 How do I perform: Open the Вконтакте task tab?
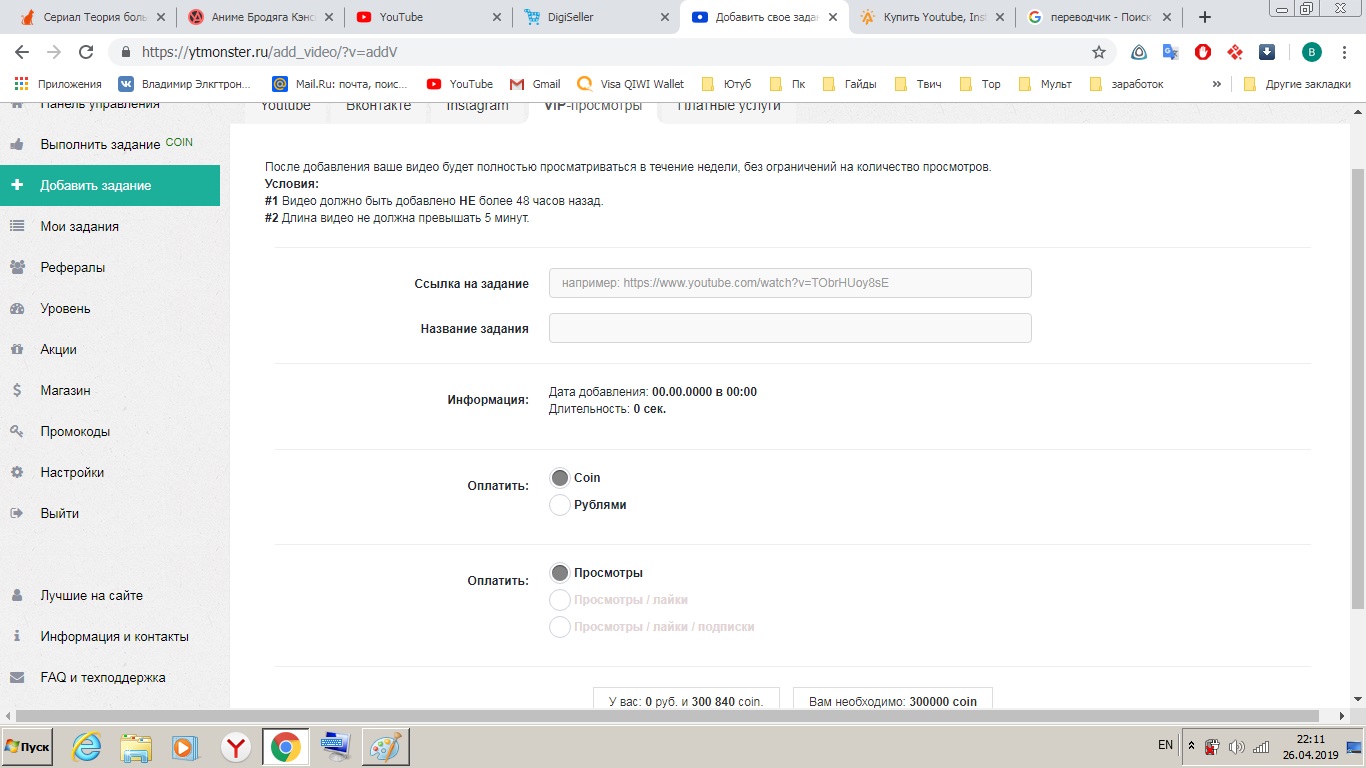[378, 106]
